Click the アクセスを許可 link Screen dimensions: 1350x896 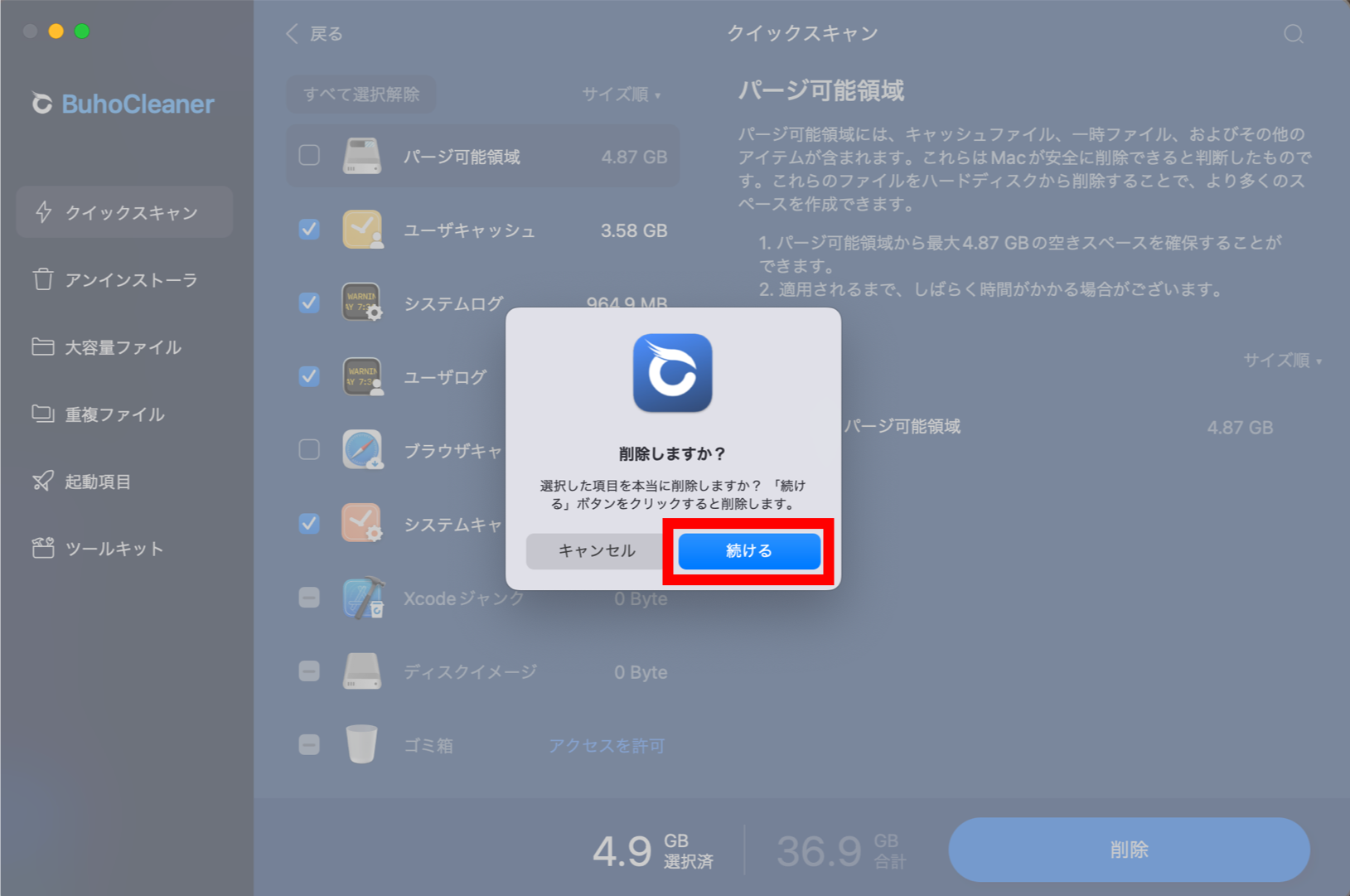click(607, 746)
